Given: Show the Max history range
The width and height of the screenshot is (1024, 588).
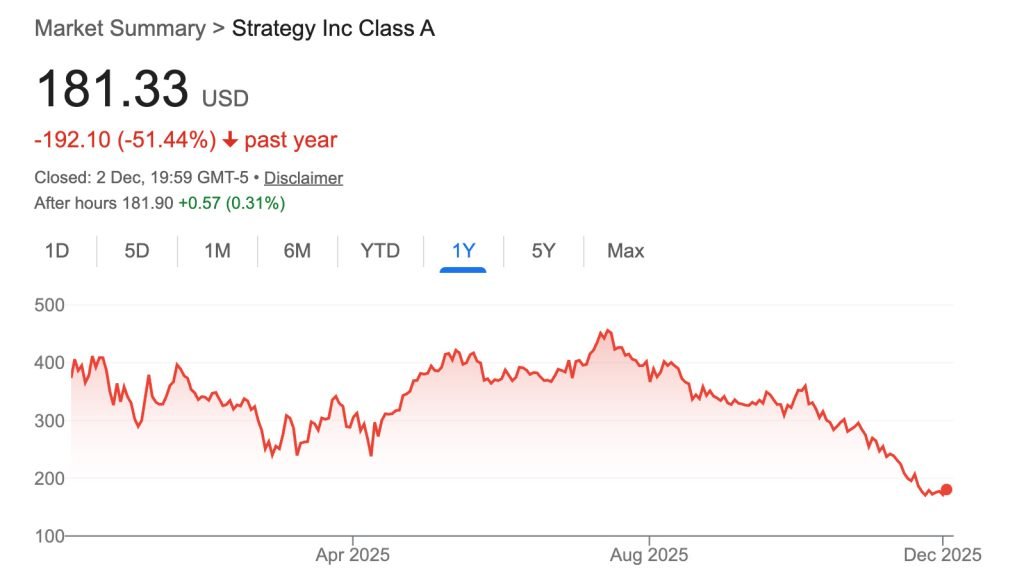Looking at the screenshot, I should [625, 251].
